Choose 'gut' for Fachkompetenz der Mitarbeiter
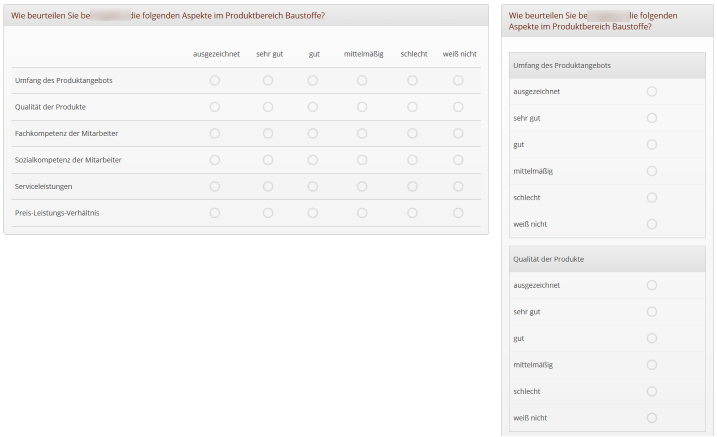 [313, 133]
